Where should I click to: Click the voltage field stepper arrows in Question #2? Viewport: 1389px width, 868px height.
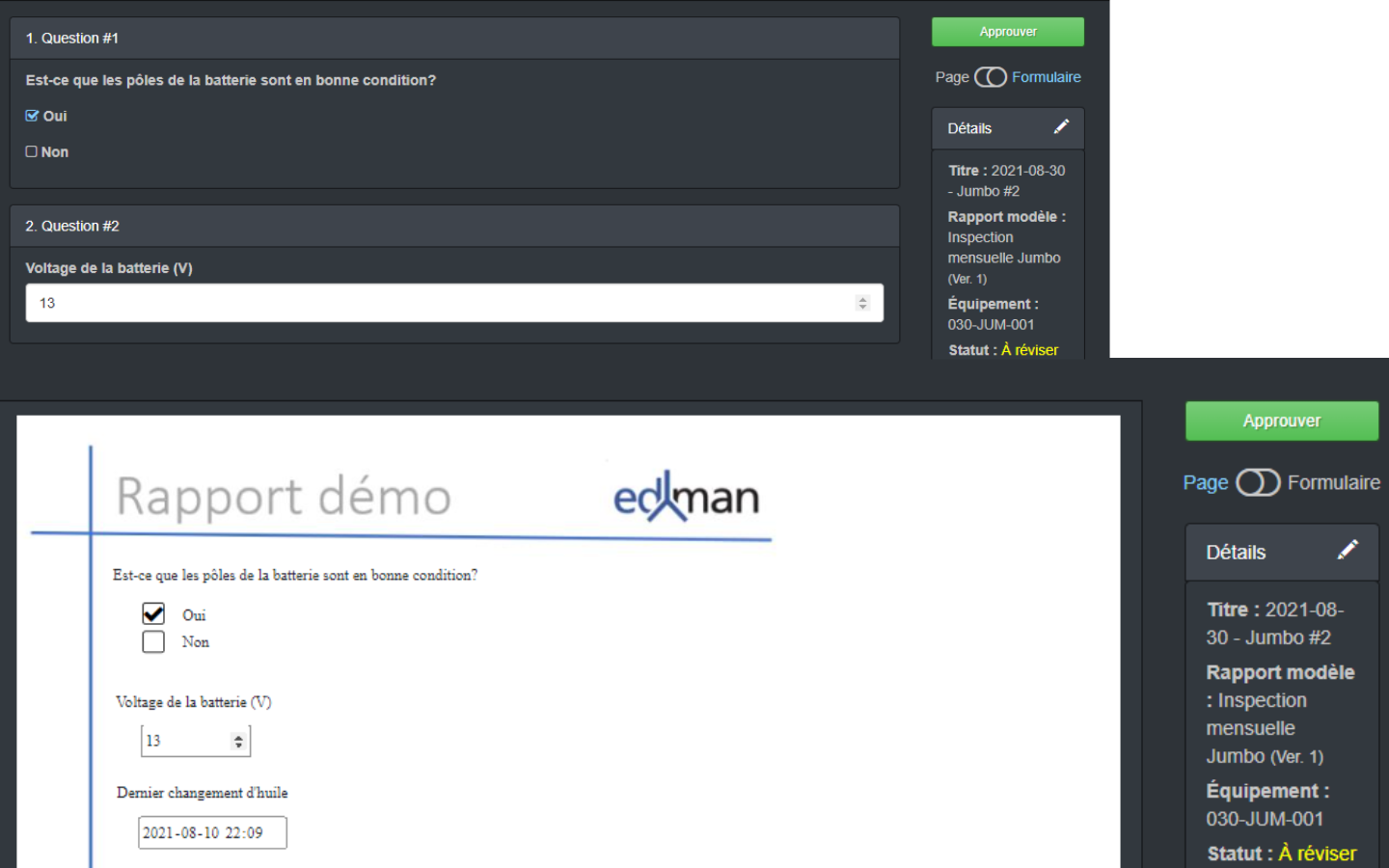tap(862, 303)
